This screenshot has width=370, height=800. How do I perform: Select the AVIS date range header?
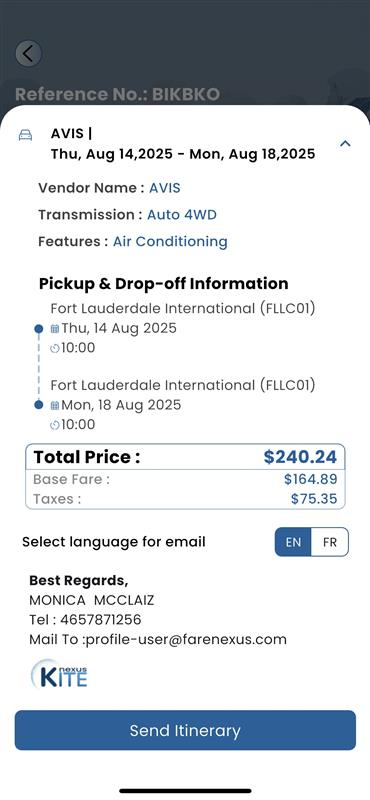[183, 154]
